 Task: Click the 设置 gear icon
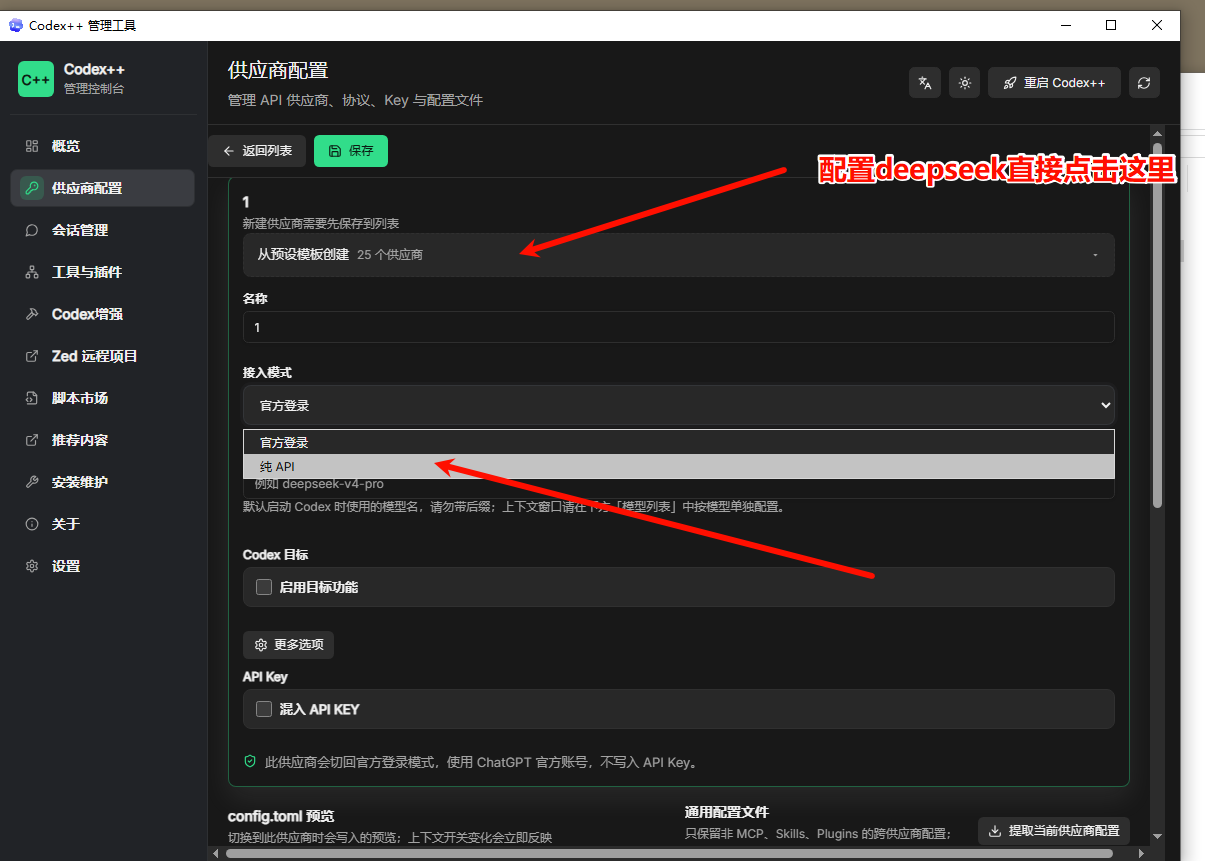click(x=32, y=566)
